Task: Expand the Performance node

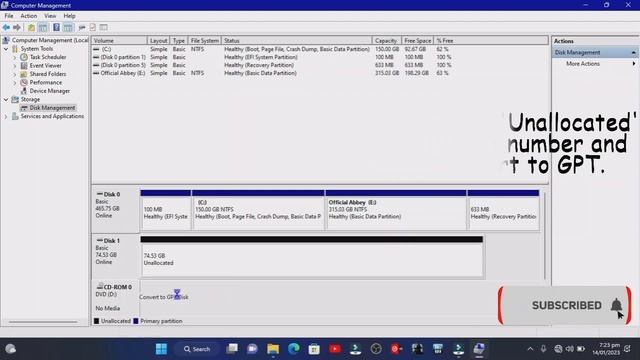Action: pos(15,83)
